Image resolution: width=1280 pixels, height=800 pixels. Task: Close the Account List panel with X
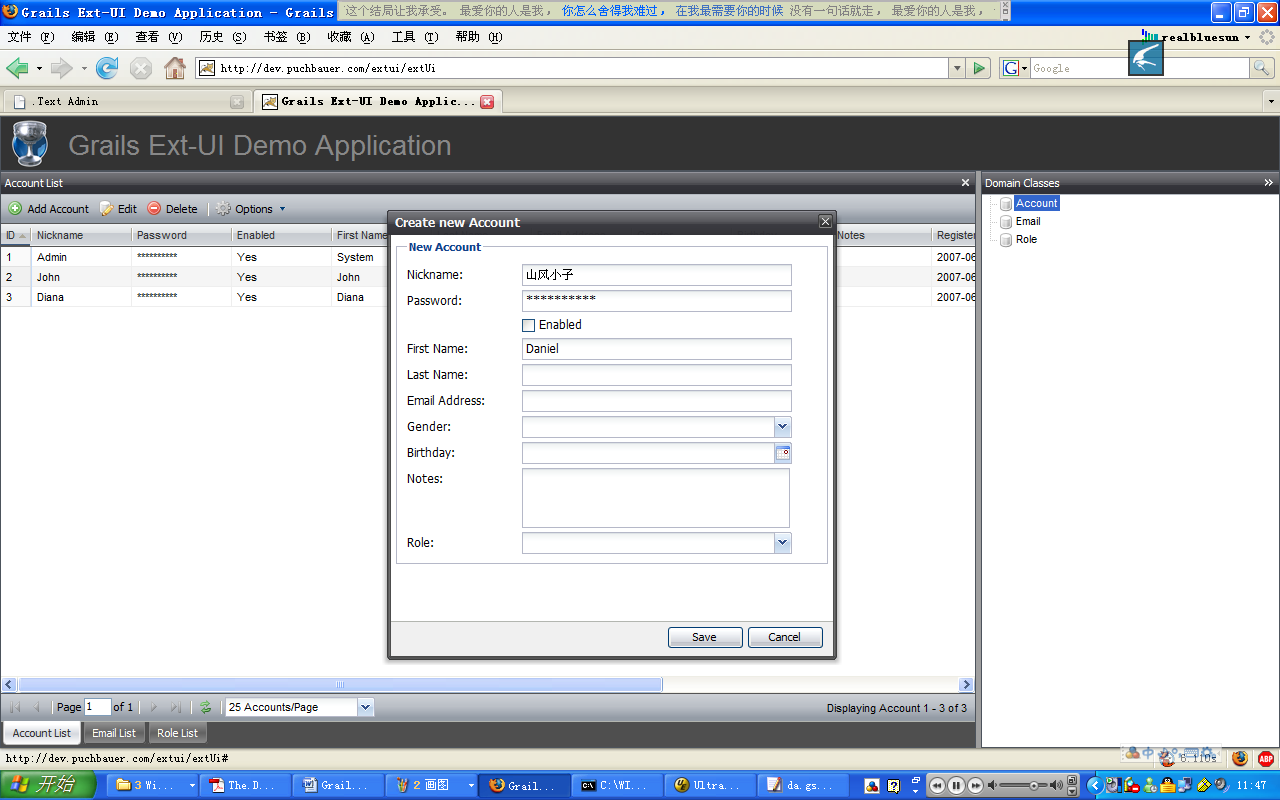pyautogui.click(x=965, y=183)
